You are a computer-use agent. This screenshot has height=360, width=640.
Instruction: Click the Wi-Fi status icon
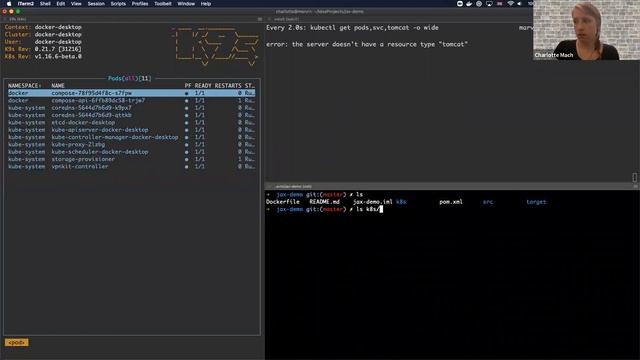(510, 4)
